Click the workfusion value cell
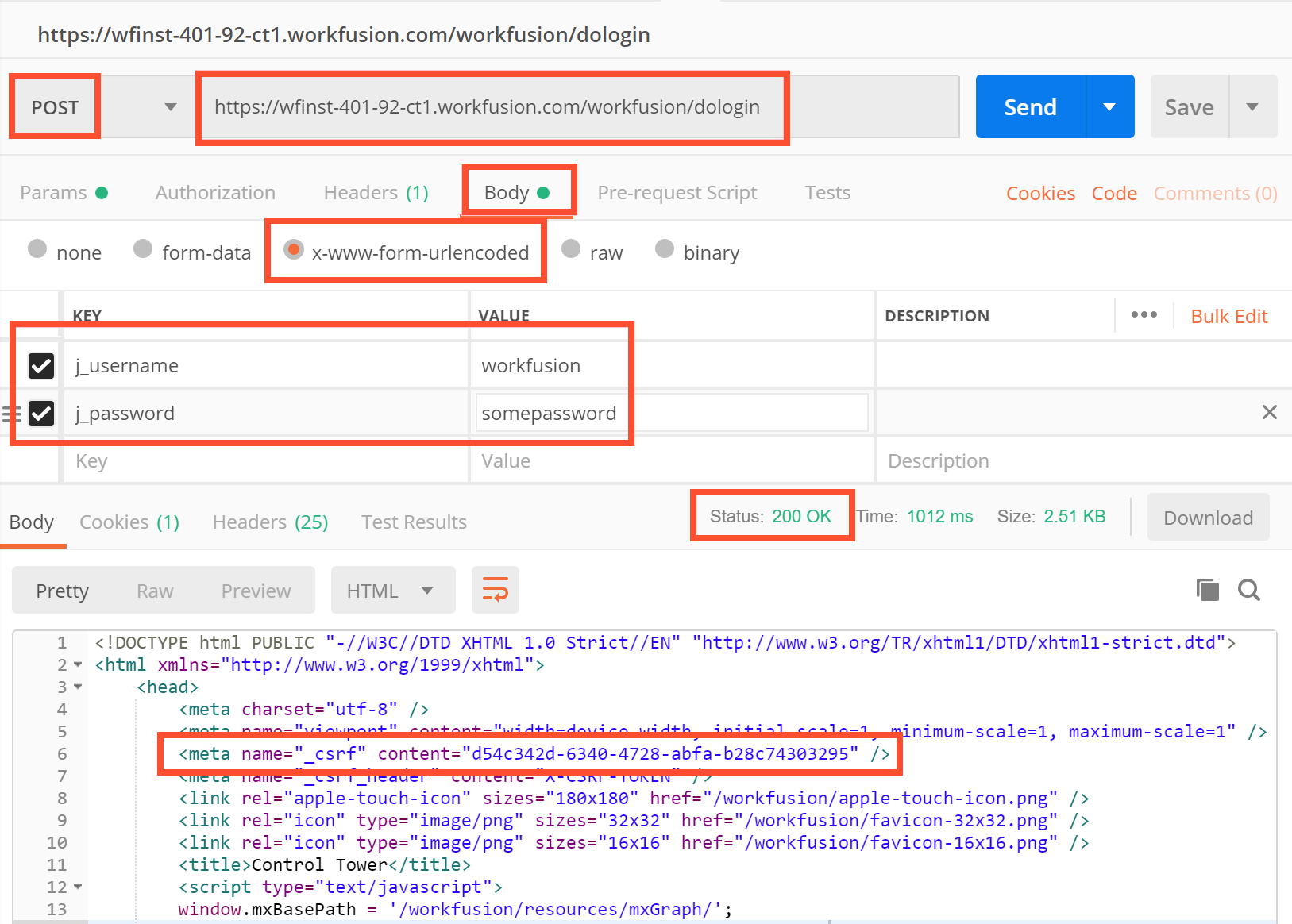This screenshot has height=924, width=1292. coord(672,365)
